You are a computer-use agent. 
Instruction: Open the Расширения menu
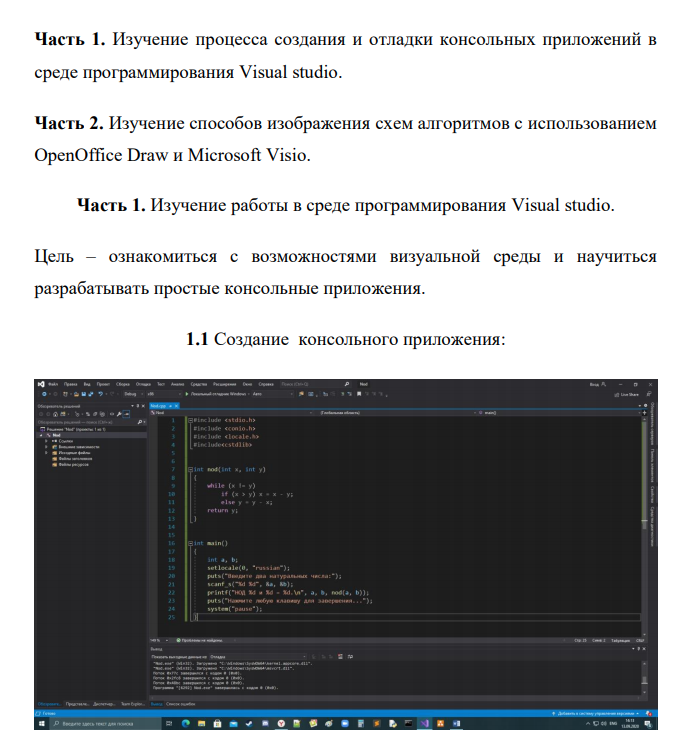pos(224,384)
